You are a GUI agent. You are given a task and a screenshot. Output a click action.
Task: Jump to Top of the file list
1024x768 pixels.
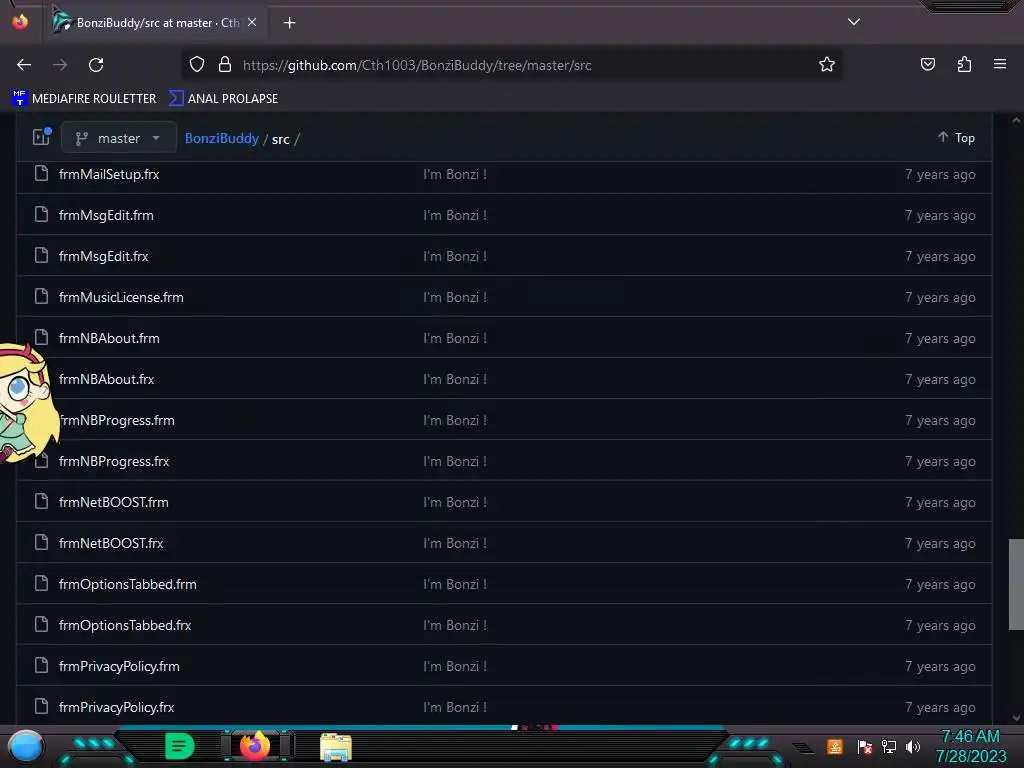(x=956, y=138)
